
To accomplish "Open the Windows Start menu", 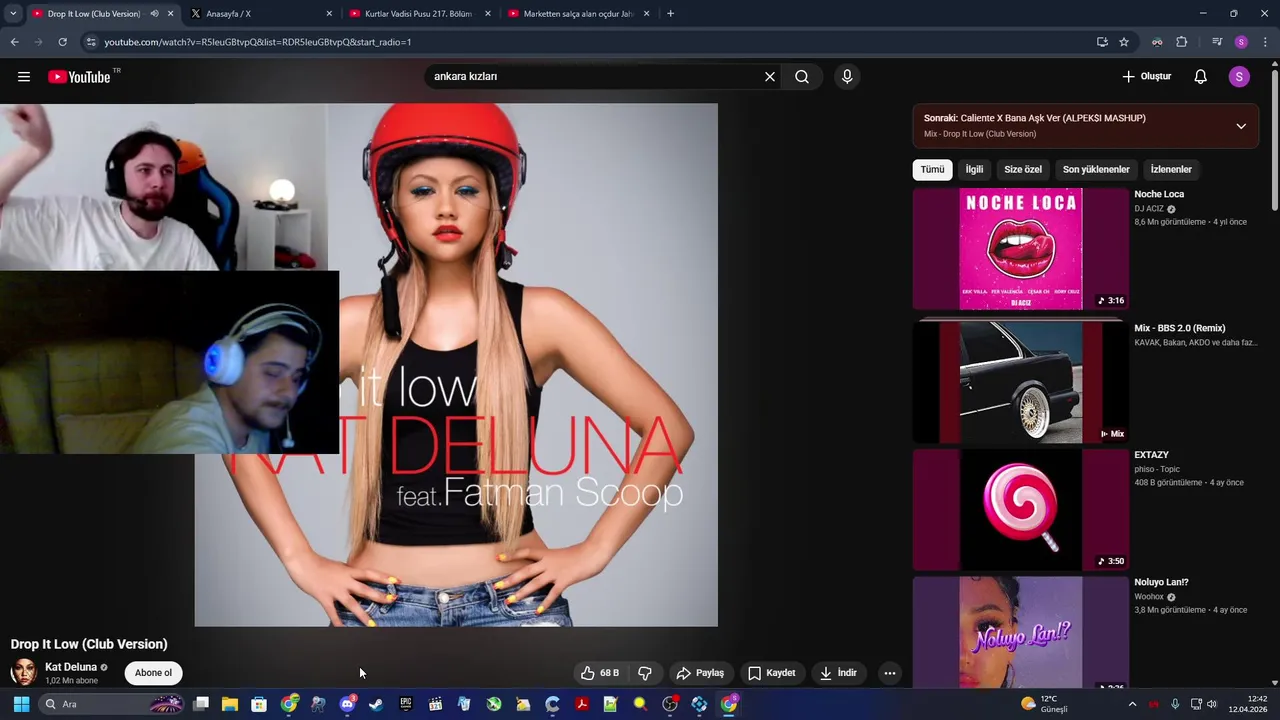I will pyautogui.click(x=21, y=704).
